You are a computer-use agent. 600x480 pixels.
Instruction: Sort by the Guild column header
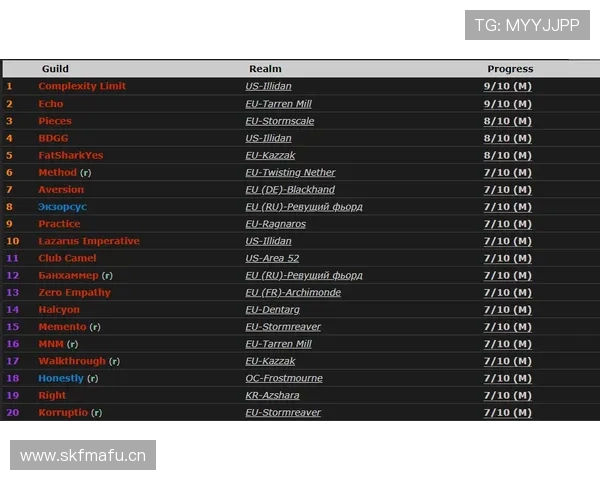click(55, 69)
